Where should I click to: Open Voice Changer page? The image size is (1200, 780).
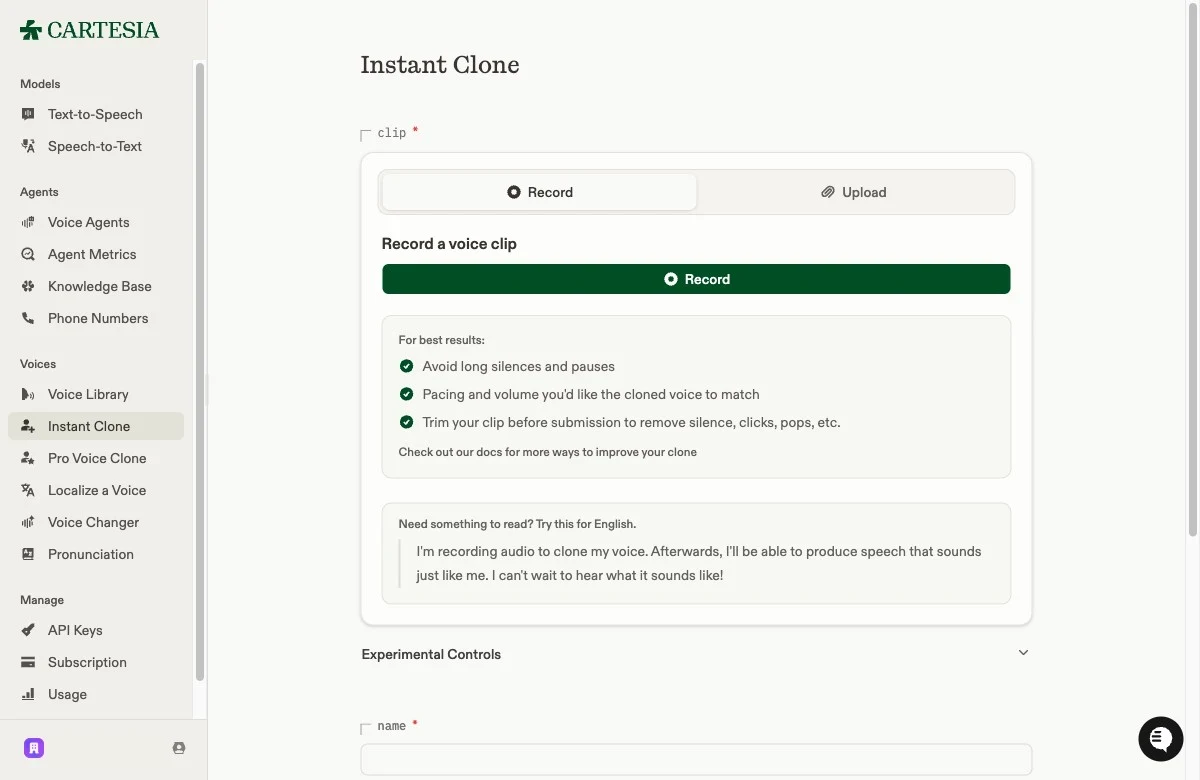(96, 522)
